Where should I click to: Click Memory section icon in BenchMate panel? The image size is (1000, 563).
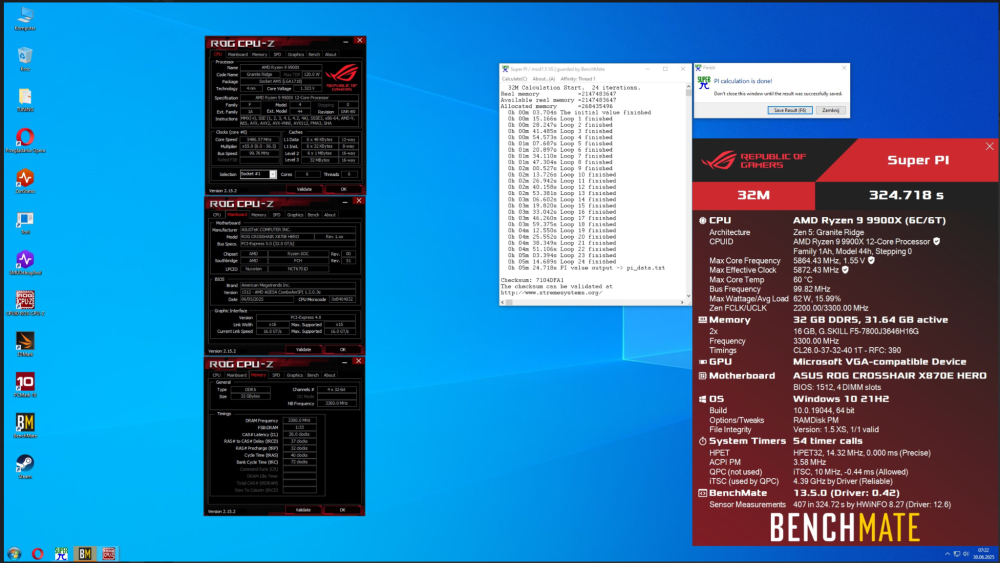[702, 320]
